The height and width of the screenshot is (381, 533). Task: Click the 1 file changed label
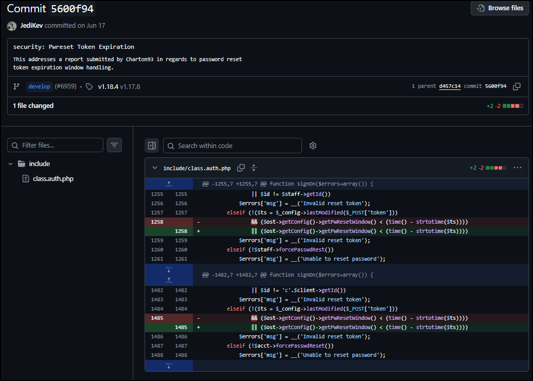[33, 106]
